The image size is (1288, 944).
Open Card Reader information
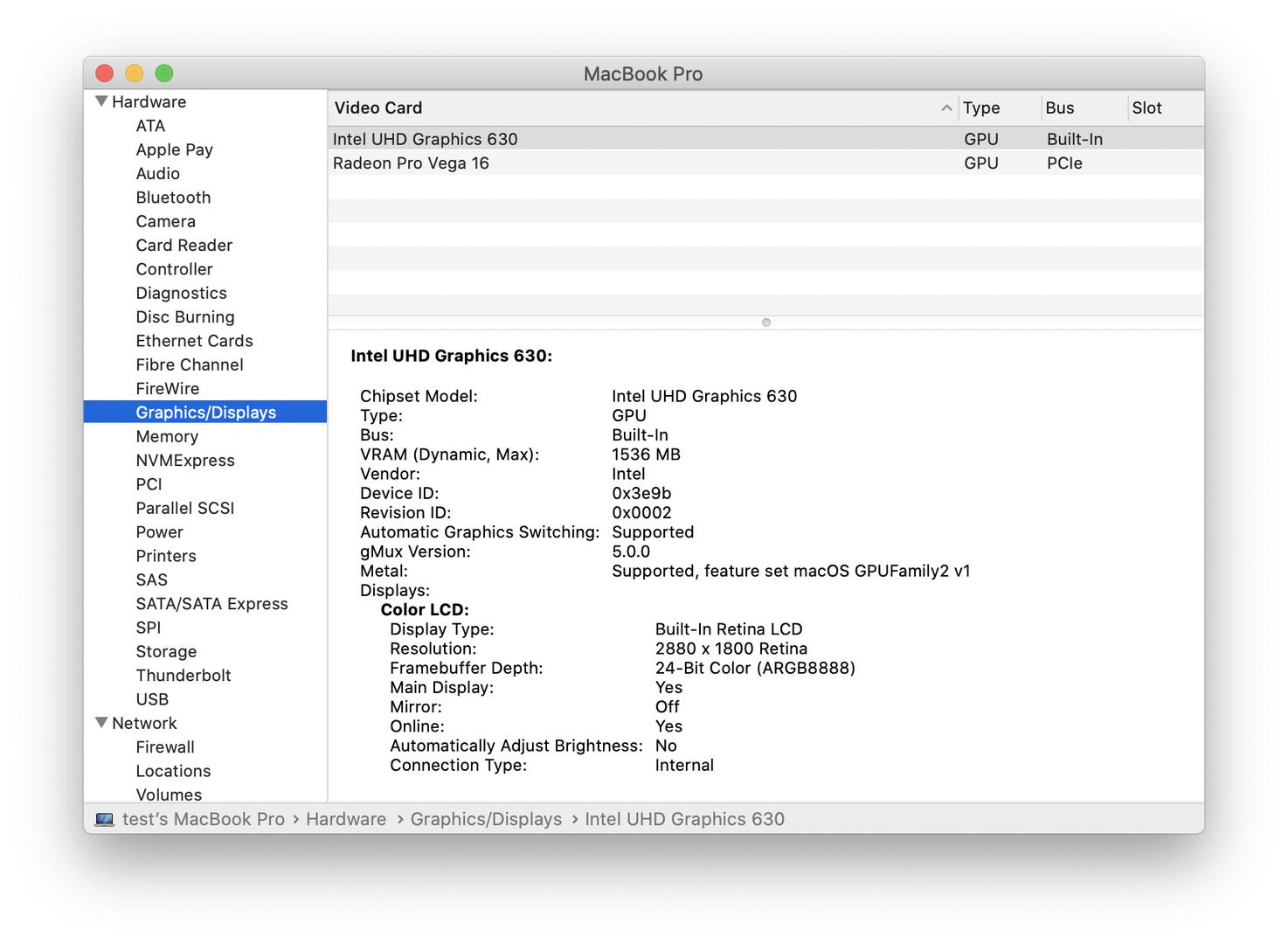tap(184, 245)
